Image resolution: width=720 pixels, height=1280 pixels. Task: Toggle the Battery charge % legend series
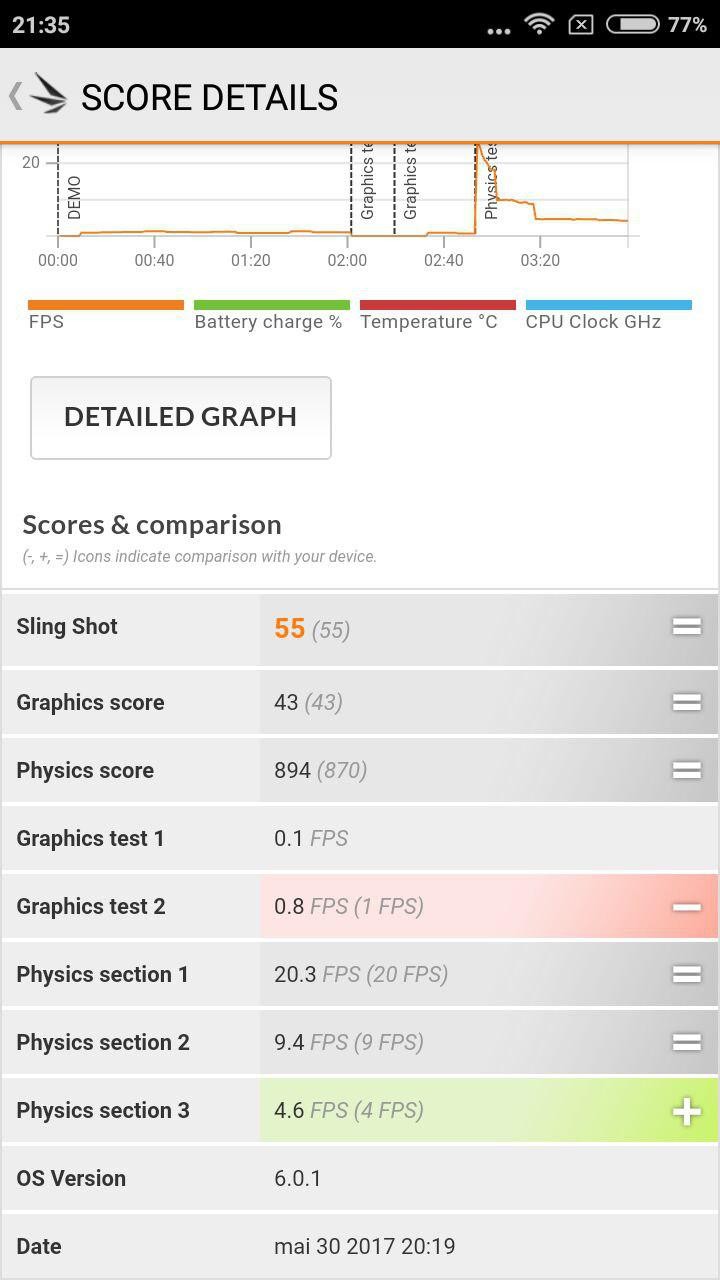tap(271, 314)
